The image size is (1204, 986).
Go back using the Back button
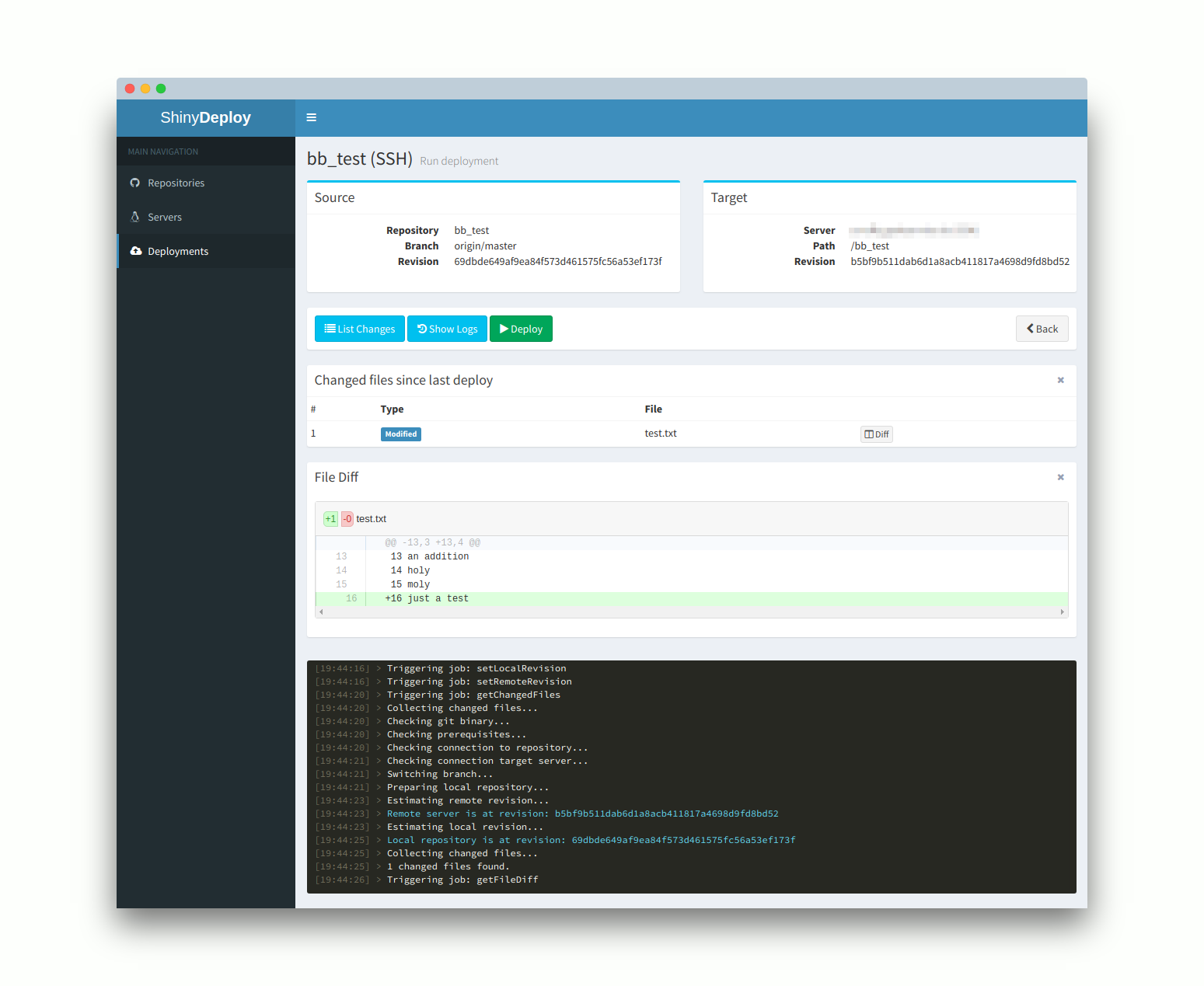(x=1042, y=329)
